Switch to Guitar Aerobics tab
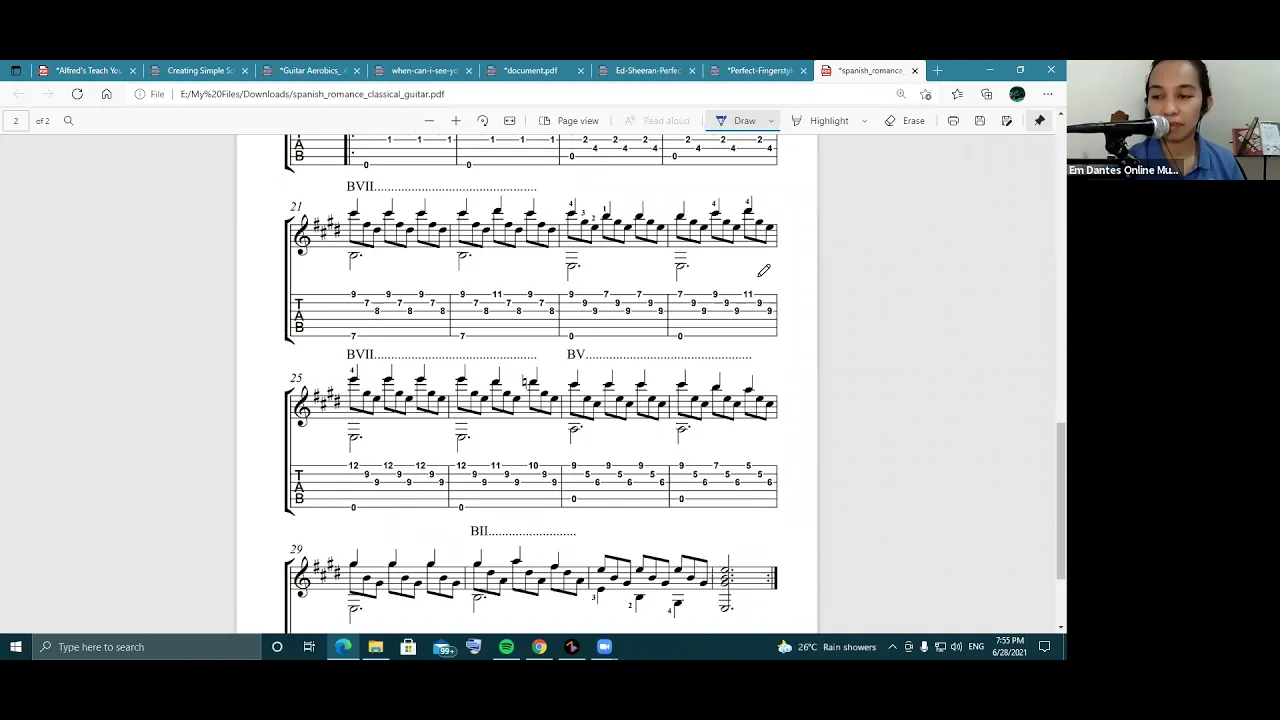Screen dimensions: 1280x720 pos(312,71)
